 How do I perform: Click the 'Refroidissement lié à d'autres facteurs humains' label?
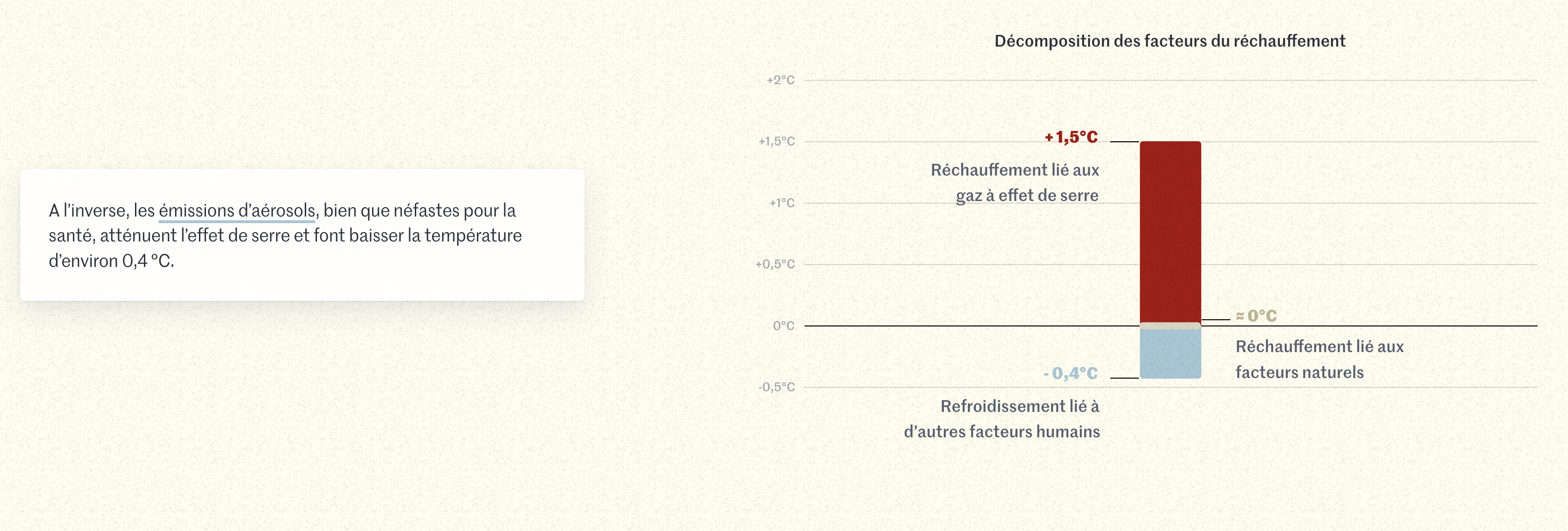coord(1002,419)
